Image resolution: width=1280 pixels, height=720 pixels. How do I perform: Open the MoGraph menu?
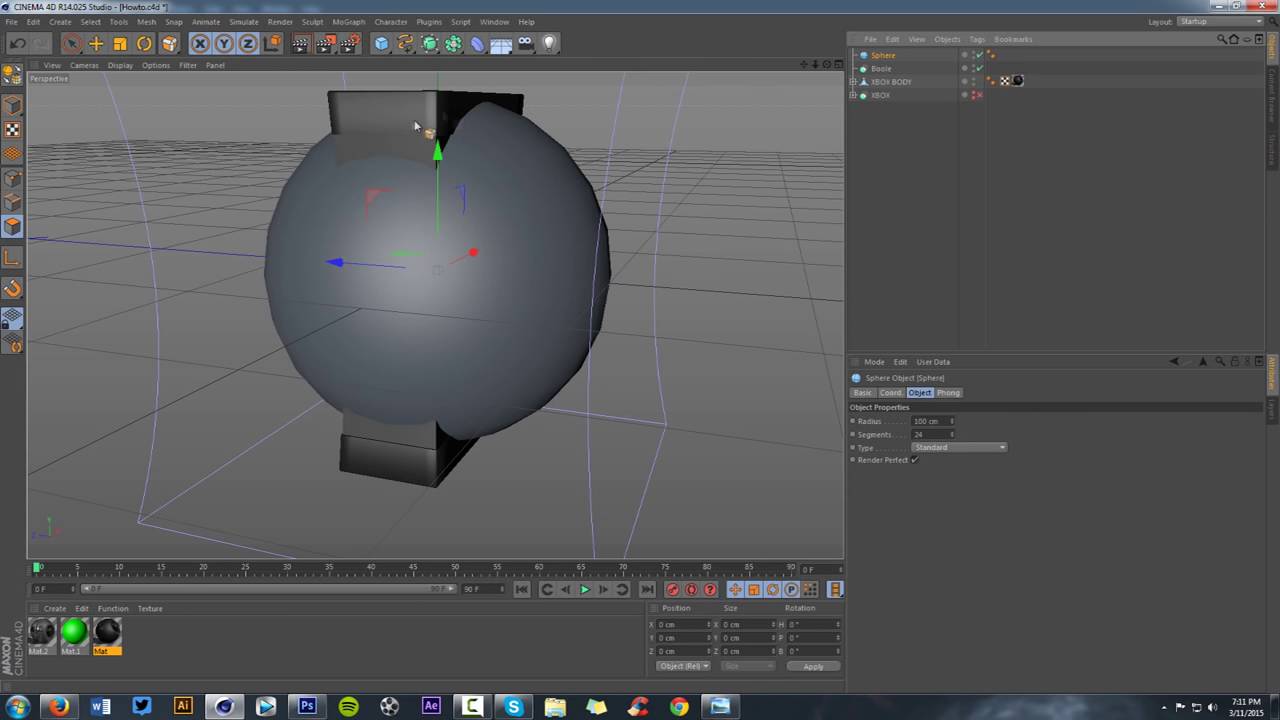click(348, 21)
